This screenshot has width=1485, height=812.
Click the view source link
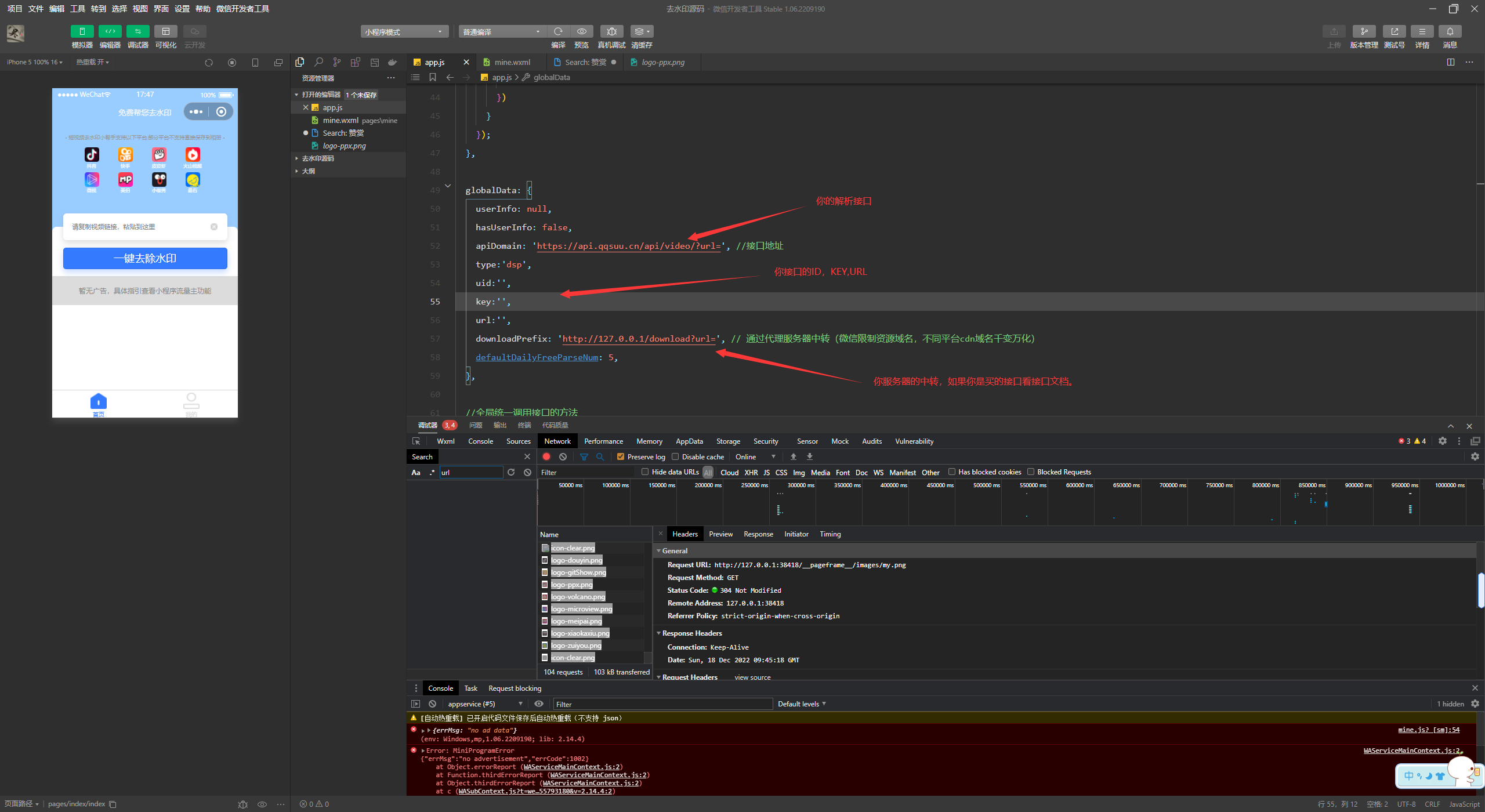pyautogui.click(x=752, y=677)
